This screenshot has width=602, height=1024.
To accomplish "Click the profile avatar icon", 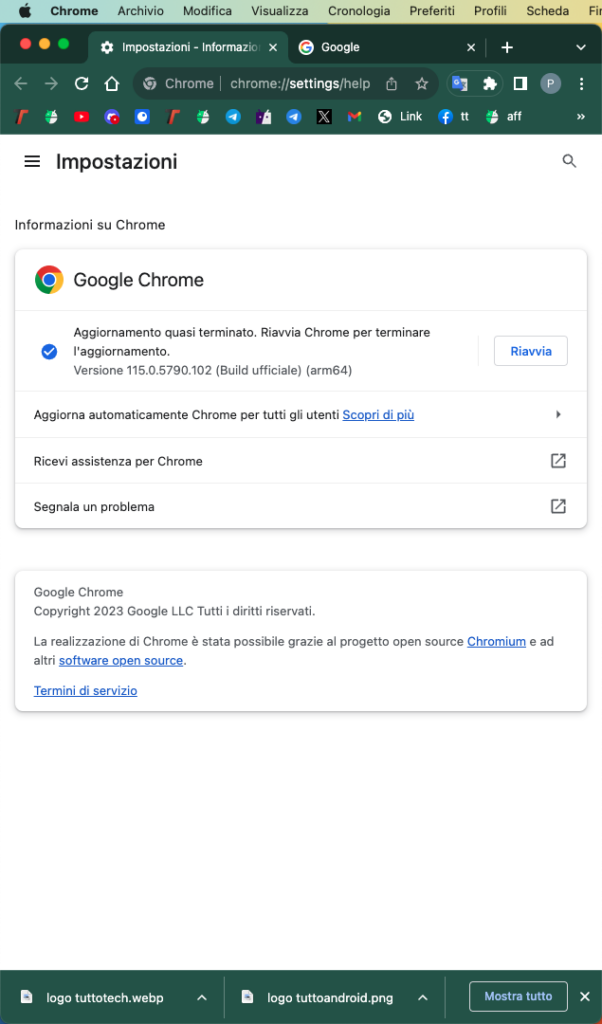I will coord(550,83).
